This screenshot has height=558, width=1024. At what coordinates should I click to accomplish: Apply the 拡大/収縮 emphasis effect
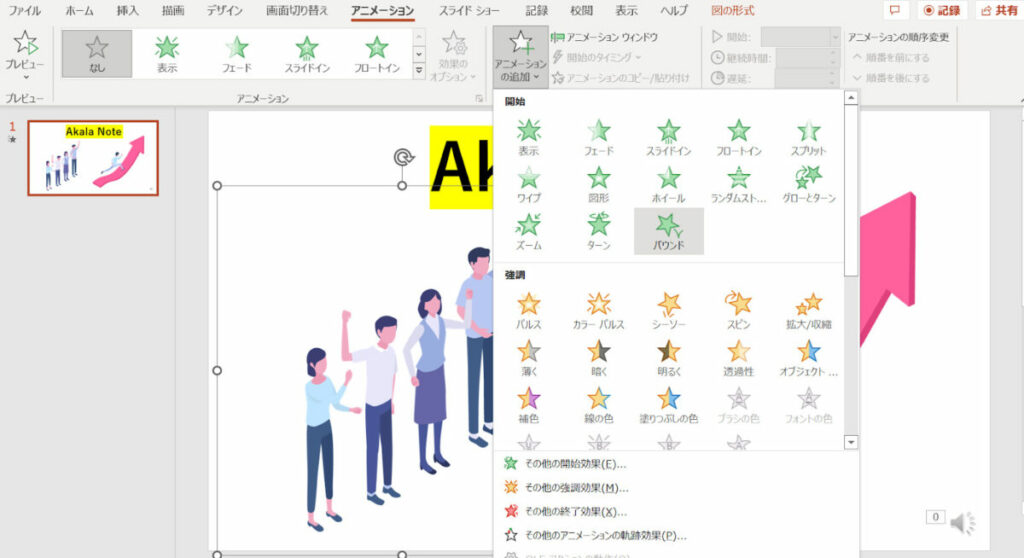808,308
